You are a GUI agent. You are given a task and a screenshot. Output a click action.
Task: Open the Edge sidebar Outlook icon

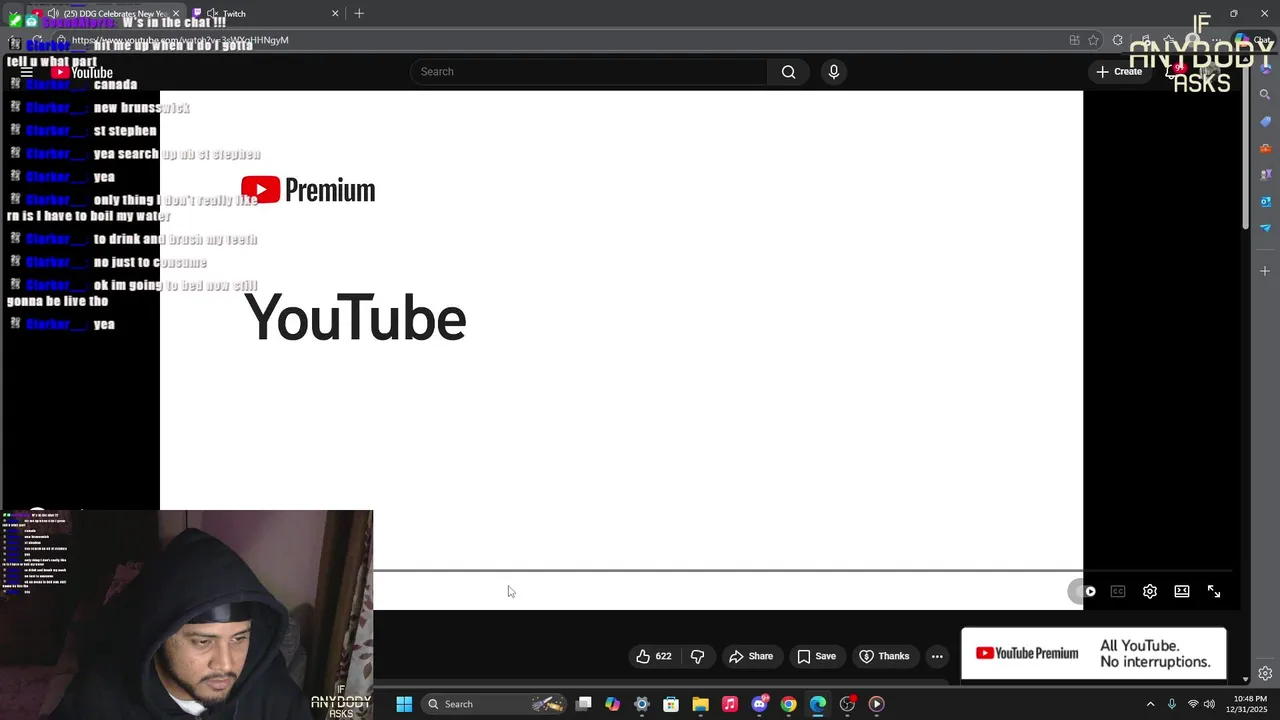[1265, 202]
